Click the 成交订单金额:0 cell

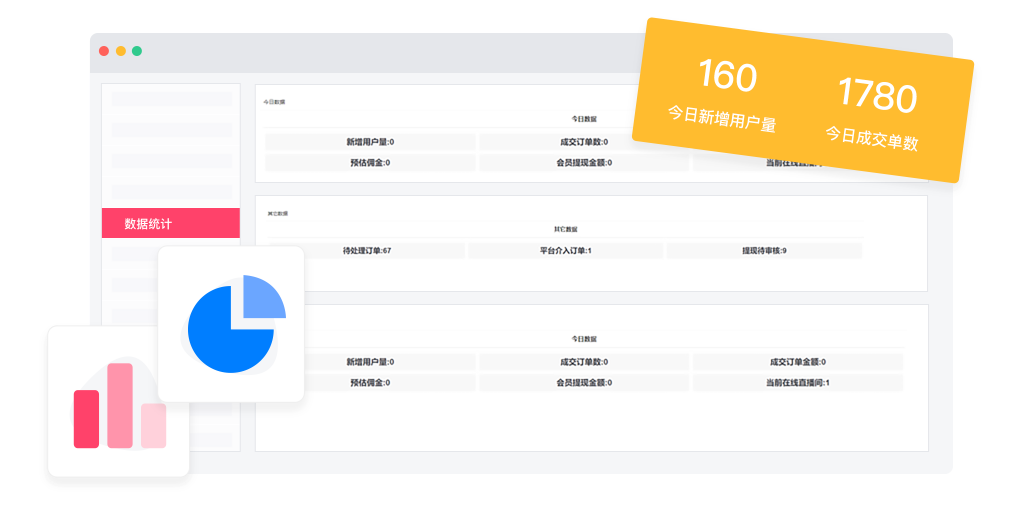pos(797,362)
